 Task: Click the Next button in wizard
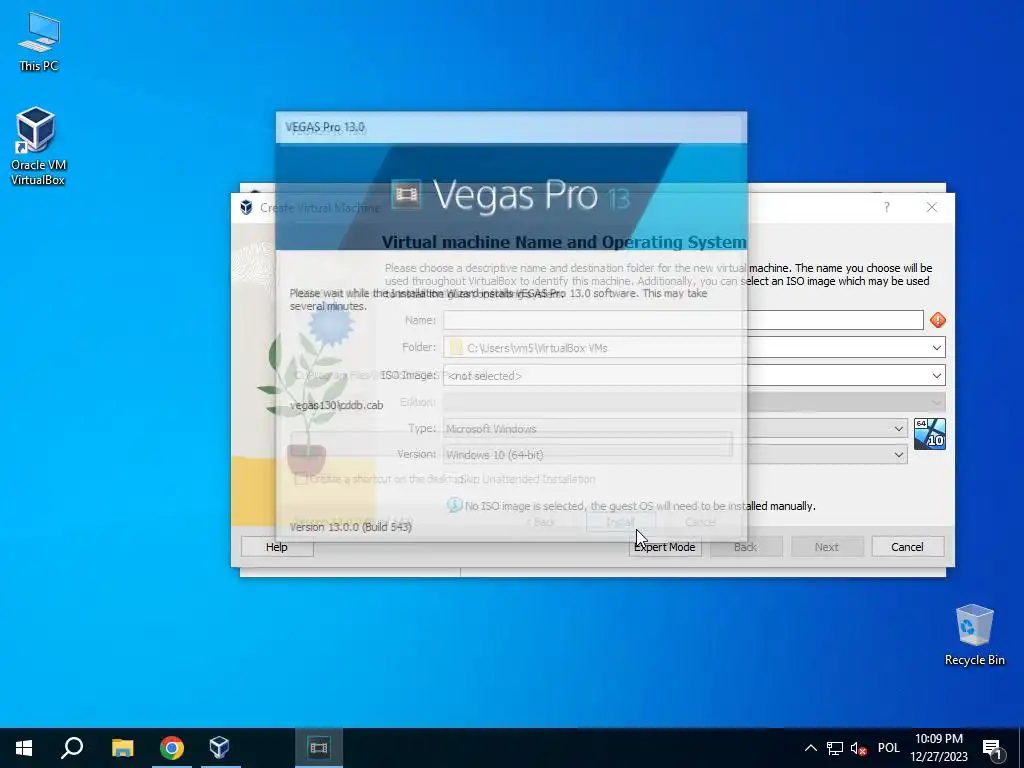[826, 547]
